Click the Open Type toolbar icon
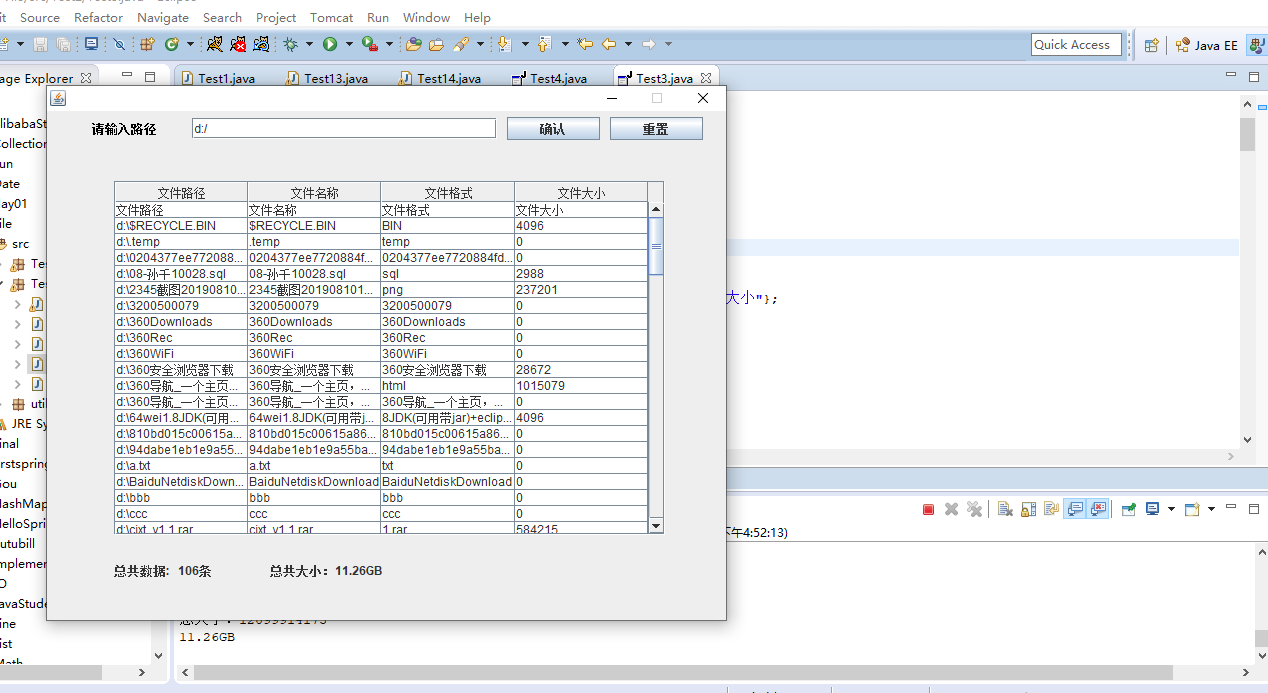The width and height of the screenshot is (1268, 693). coord(413,44)
